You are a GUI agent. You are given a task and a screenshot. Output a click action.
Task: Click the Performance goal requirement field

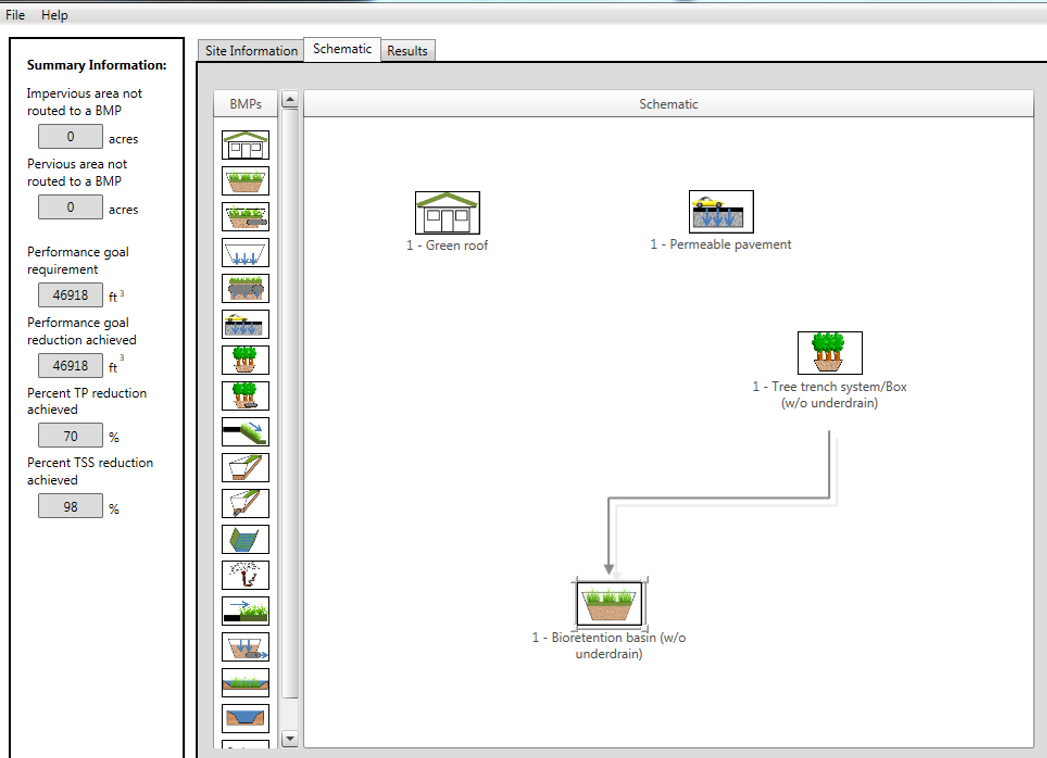[x=69, y=294]
